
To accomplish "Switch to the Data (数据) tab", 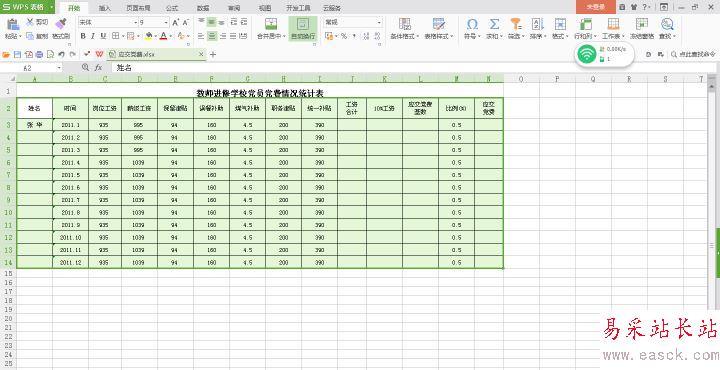I will [203, 8].
